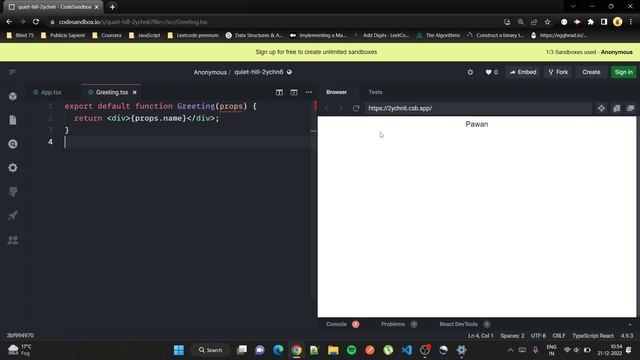Open the Search icon in the sidebar
640x360 pixels.
click(x=13, y=144)
